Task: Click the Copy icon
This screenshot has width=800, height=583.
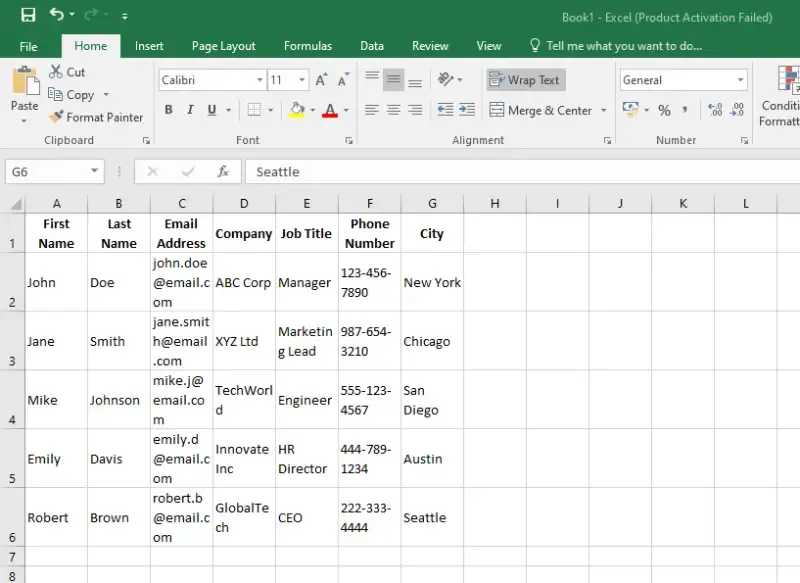Action: 55,94
